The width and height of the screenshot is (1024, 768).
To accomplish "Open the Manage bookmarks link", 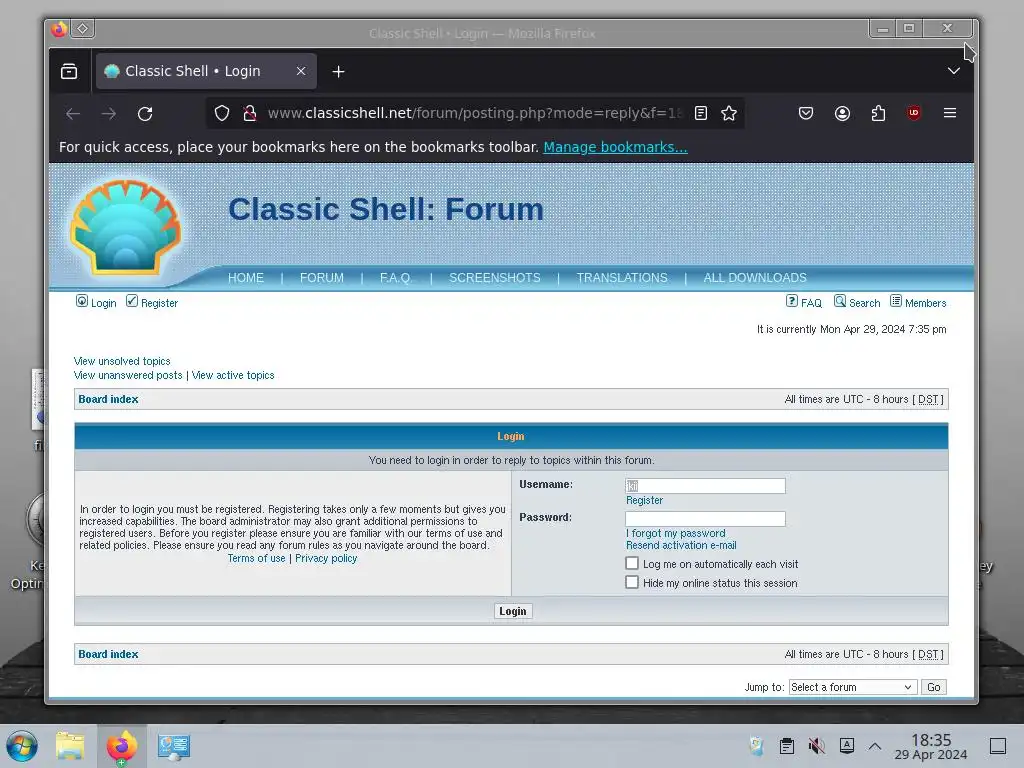I will tap(615, 147).
